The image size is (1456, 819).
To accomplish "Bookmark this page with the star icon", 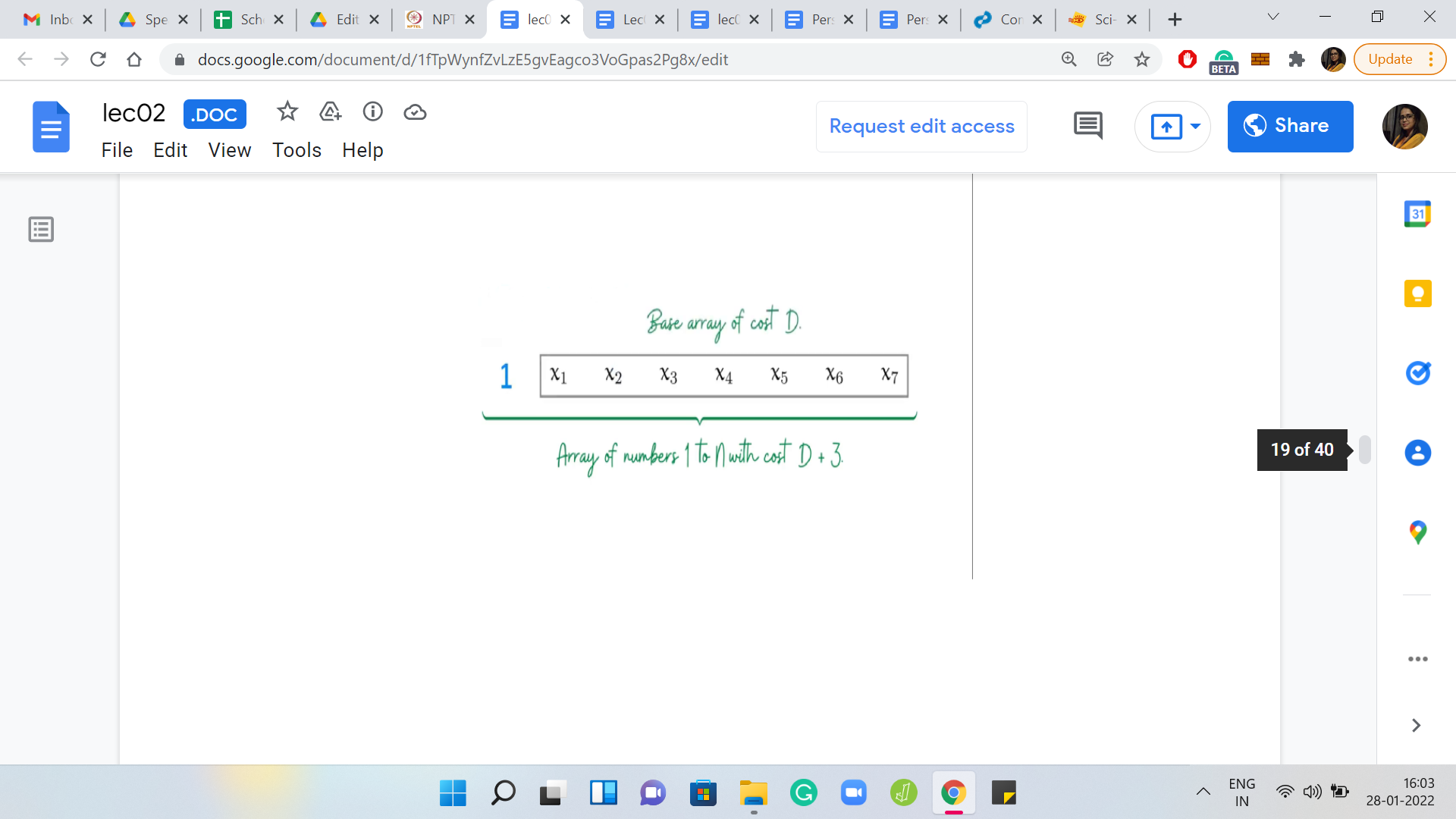I will 1141,59.
